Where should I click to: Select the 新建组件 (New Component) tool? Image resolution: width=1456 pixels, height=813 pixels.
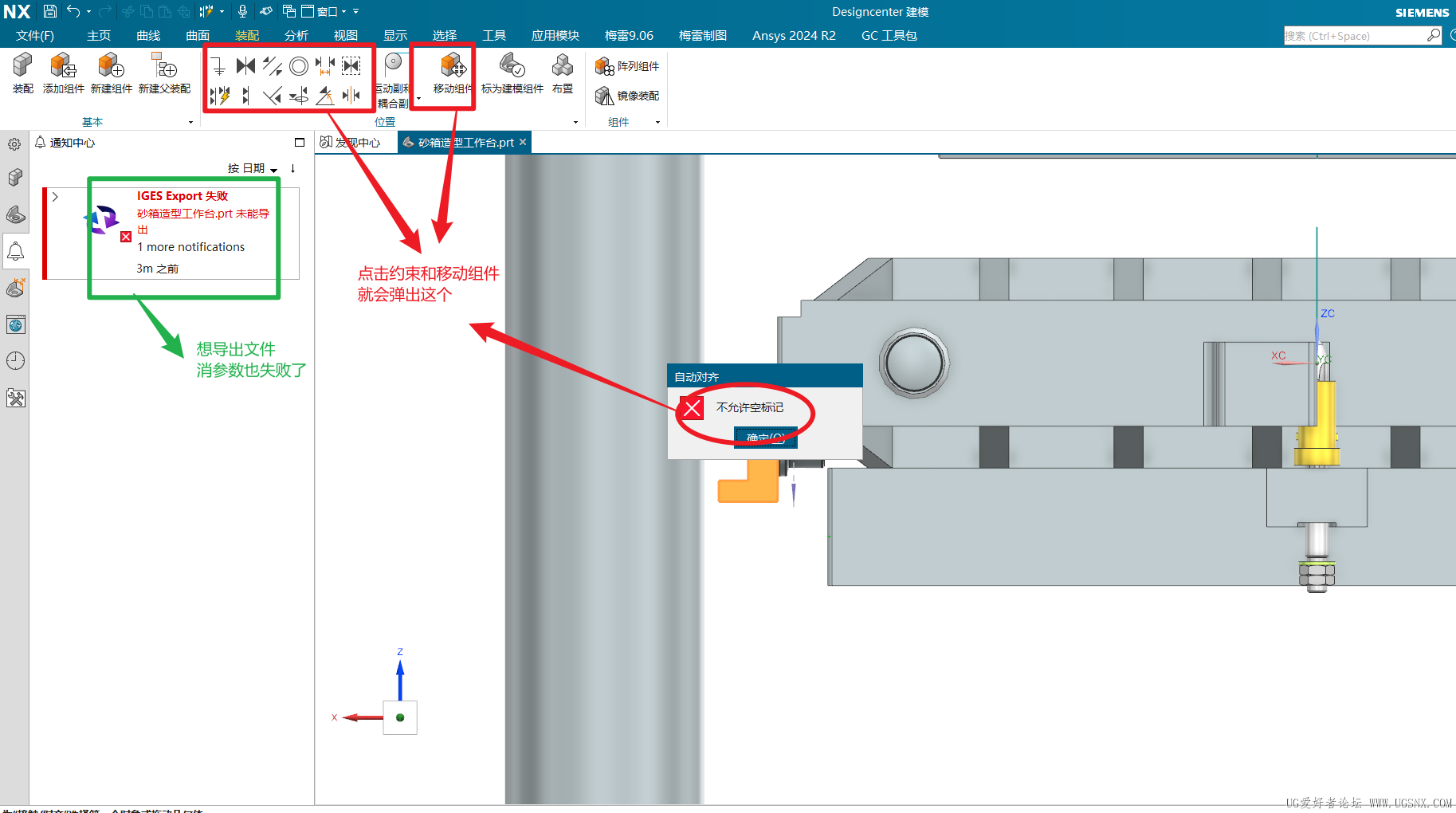point(112,73)
